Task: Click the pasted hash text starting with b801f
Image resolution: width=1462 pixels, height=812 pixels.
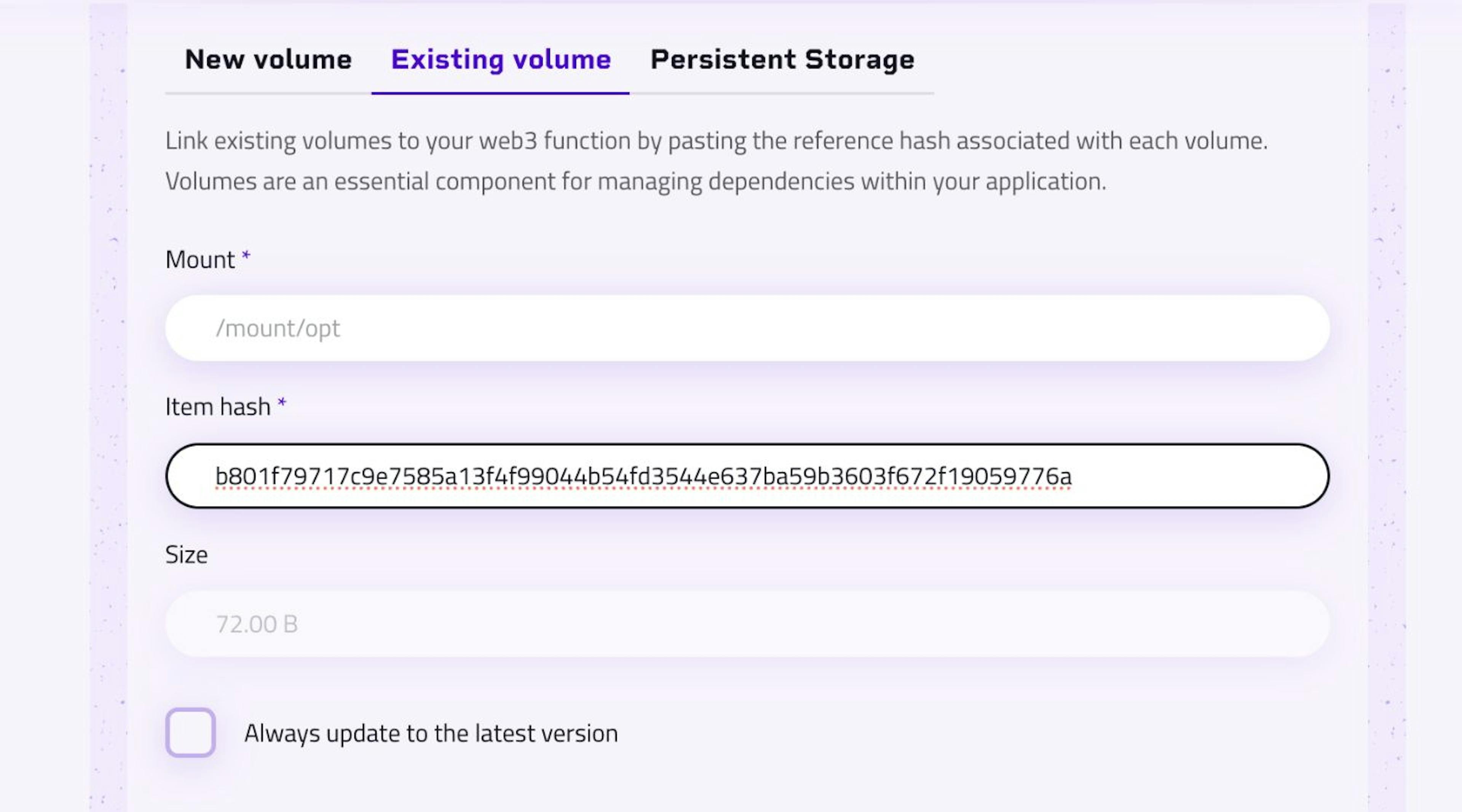Action: [x=643, y=476]
